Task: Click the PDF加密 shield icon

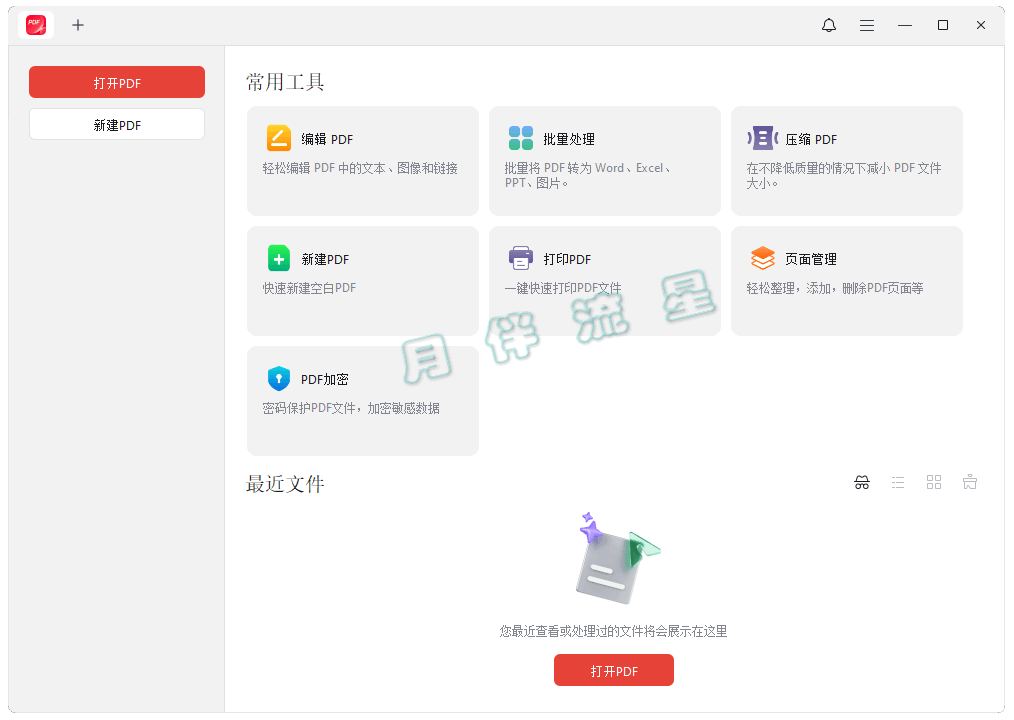Action: [278, 379]
